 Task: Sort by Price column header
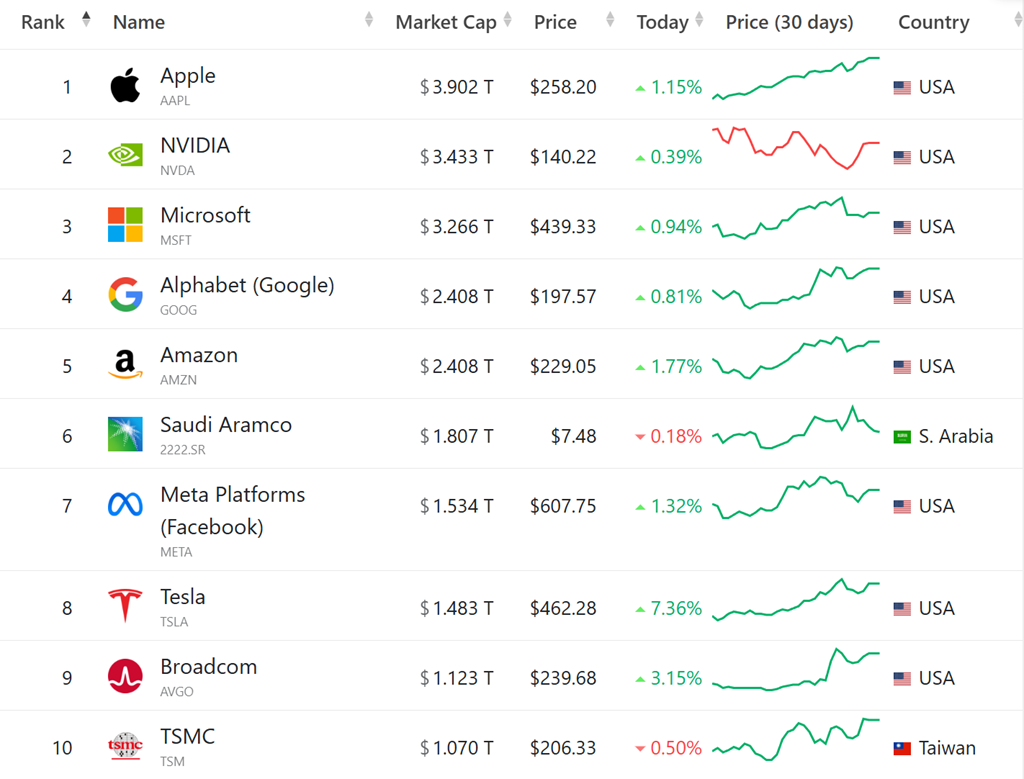click(x=555, y=22)
